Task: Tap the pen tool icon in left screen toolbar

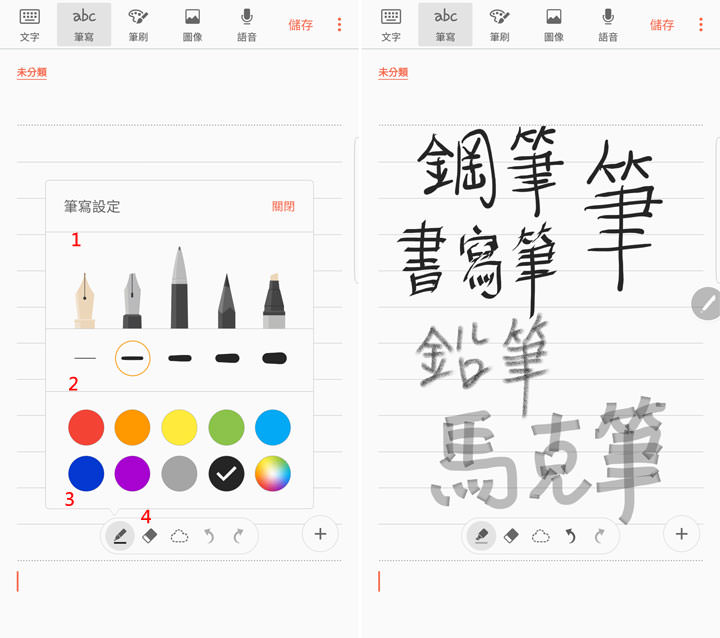Action: (x=120, y=536)
